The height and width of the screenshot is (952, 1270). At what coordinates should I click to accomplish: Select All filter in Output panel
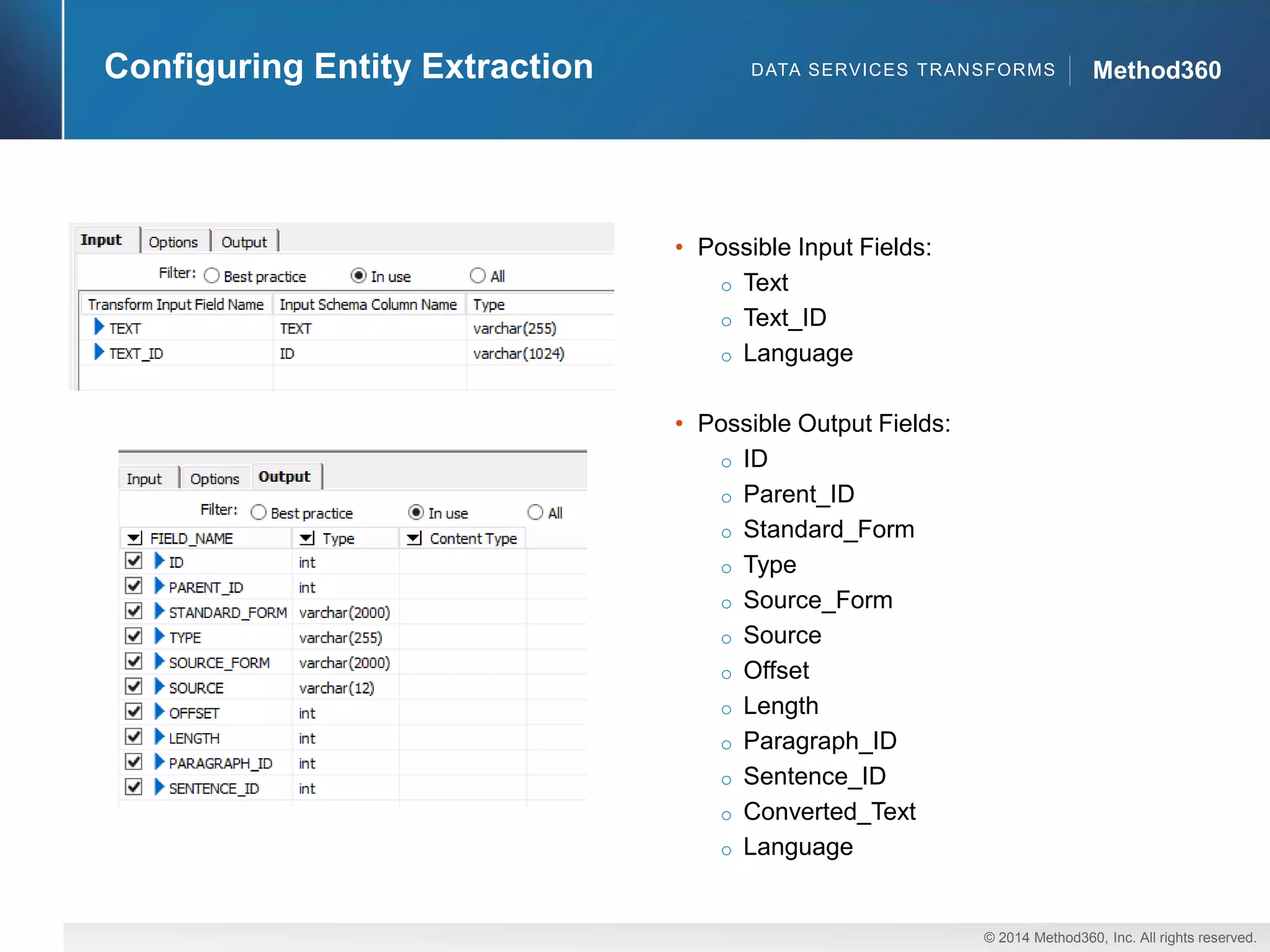click(535, 513)
